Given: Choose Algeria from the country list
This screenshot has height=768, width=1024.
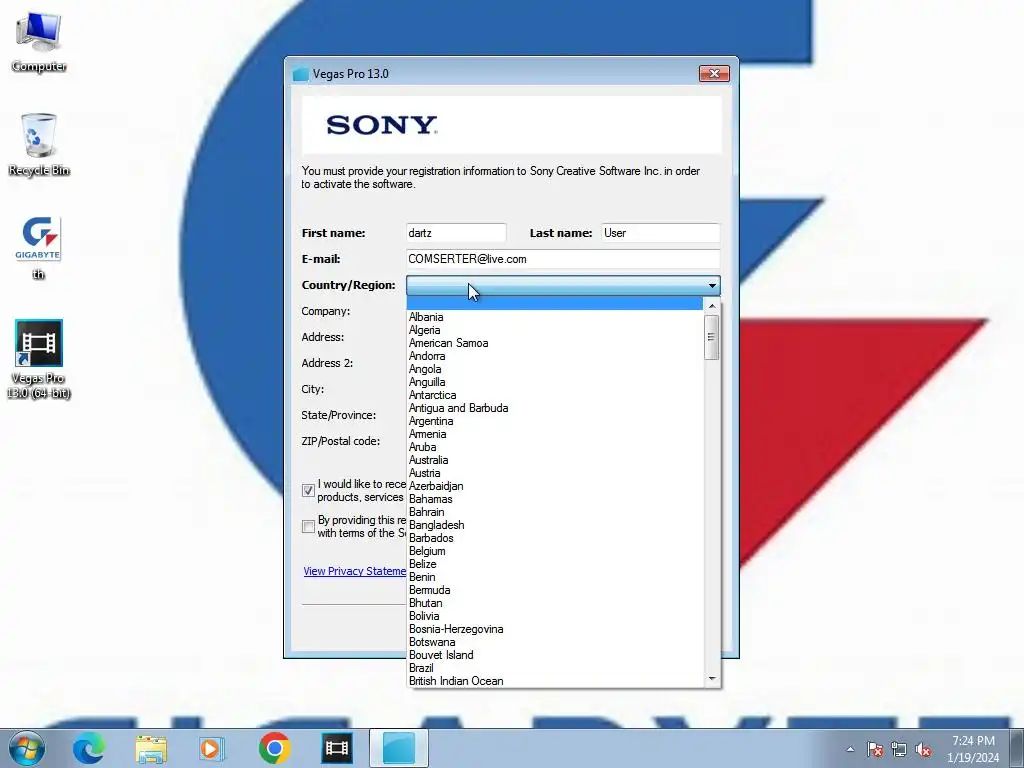Looking at the screenshot, I should pos(554,330).
